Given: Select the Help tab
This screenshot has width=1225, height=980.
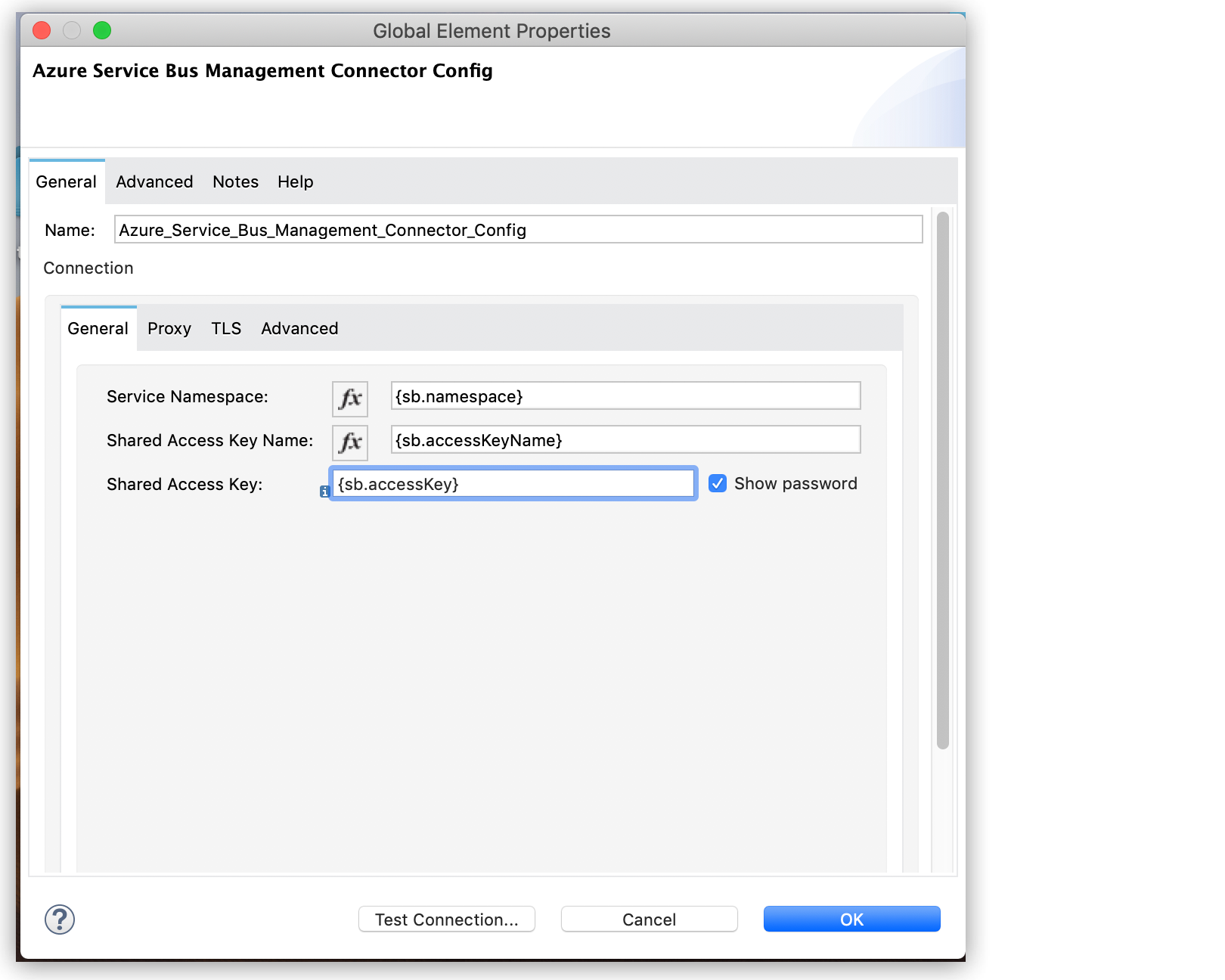Looking at the screenshot, I should pos(294,181).
